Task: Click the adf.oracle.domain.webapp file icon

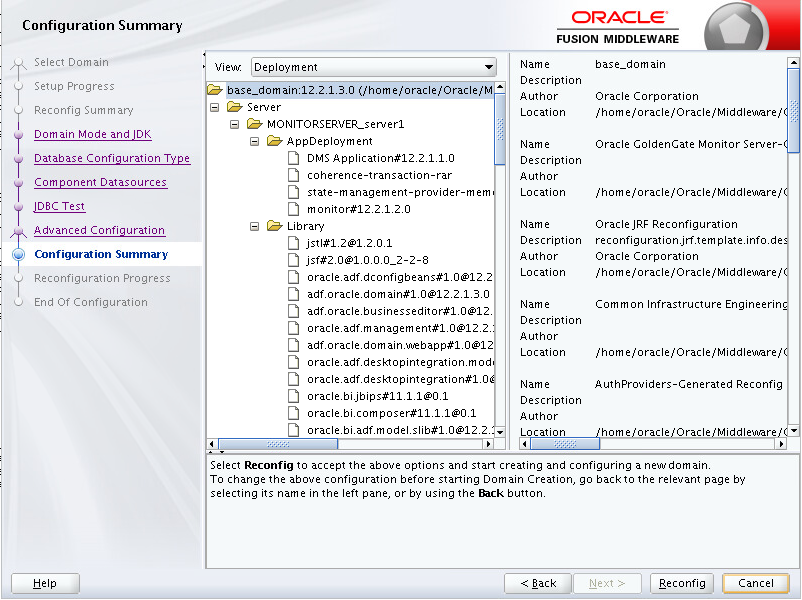Action: (294, 345)
